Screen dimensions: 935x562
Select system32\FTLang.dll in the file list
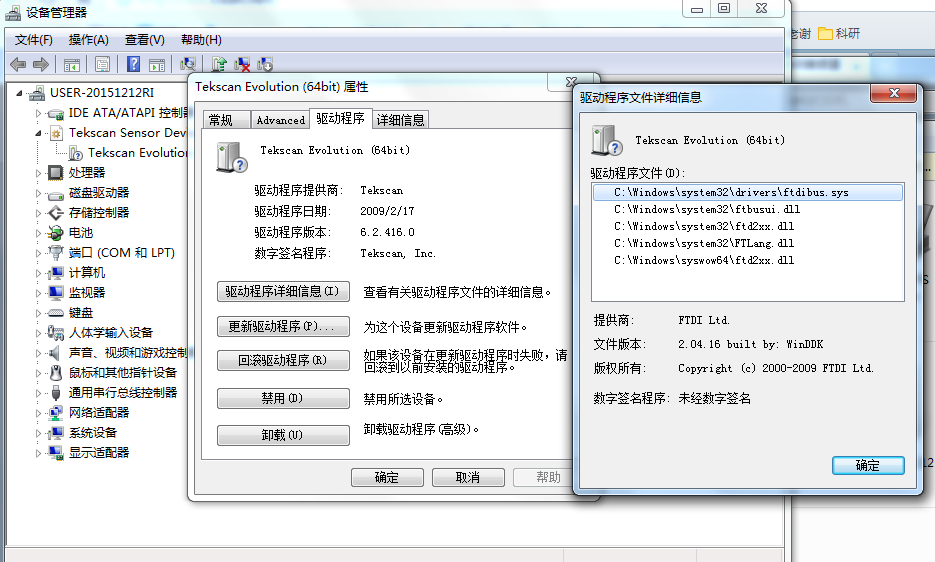click(748, 243)
